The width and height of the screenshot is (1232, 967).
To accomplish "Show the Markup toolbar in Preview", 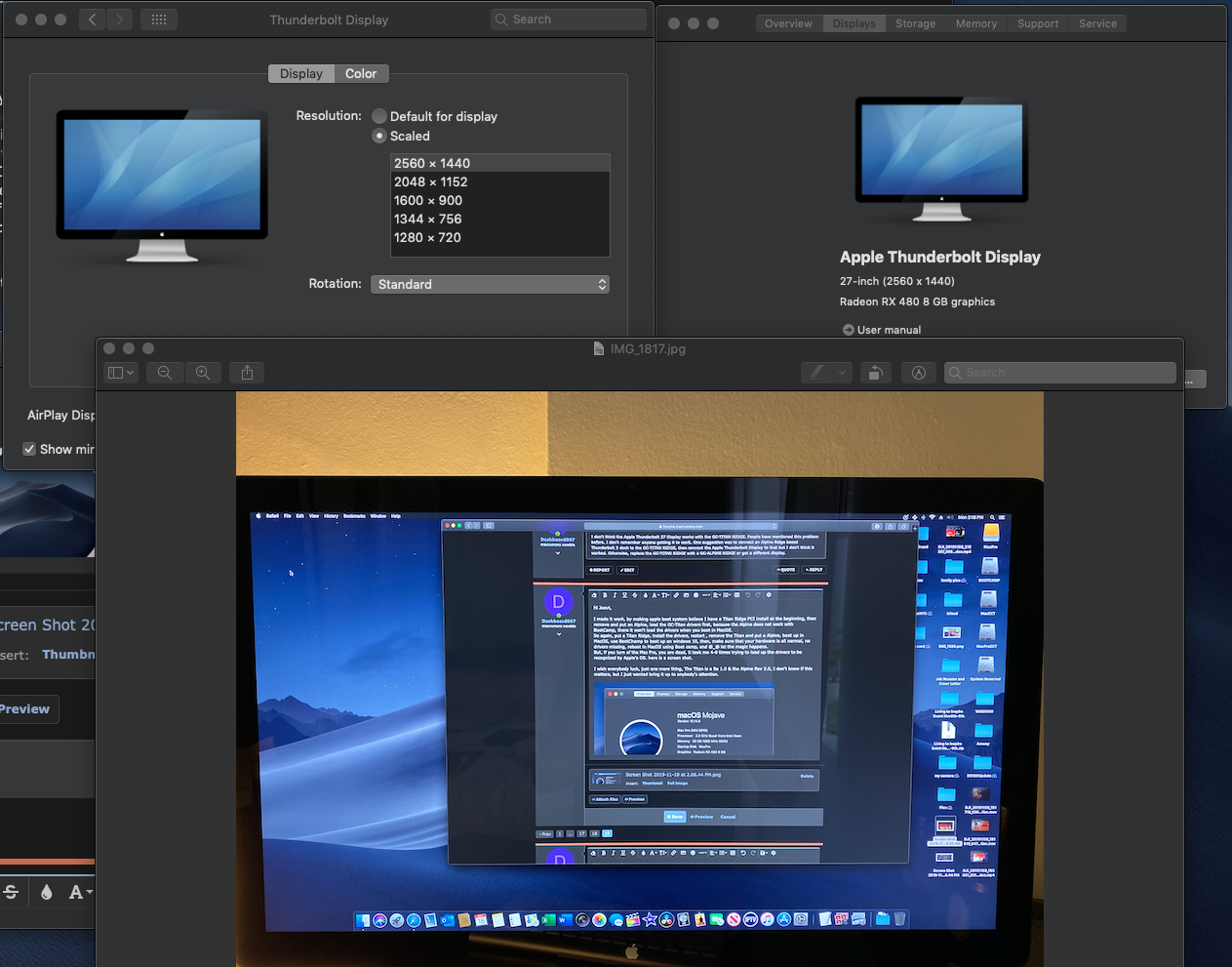I will click(919, 373).
